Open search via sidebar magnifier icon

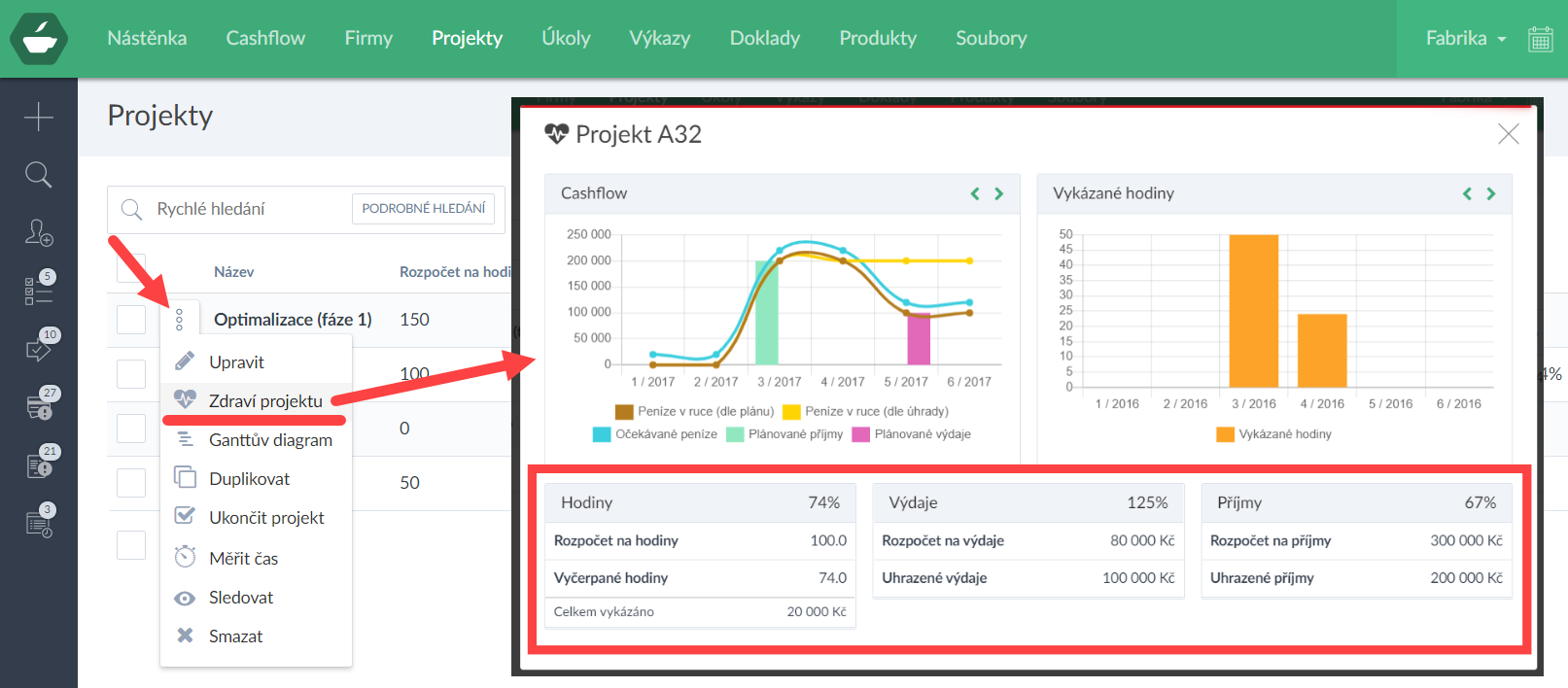tap(39, 175)
